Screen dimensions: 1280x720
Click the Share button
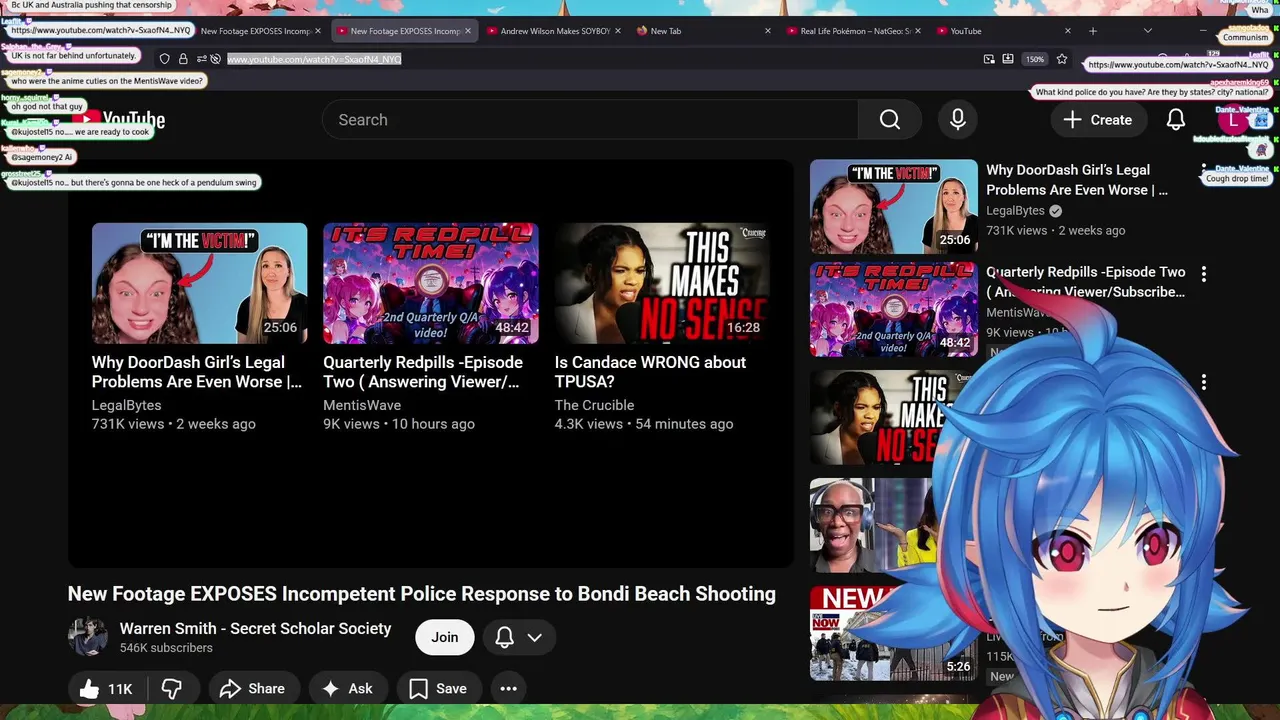point(253,689)
